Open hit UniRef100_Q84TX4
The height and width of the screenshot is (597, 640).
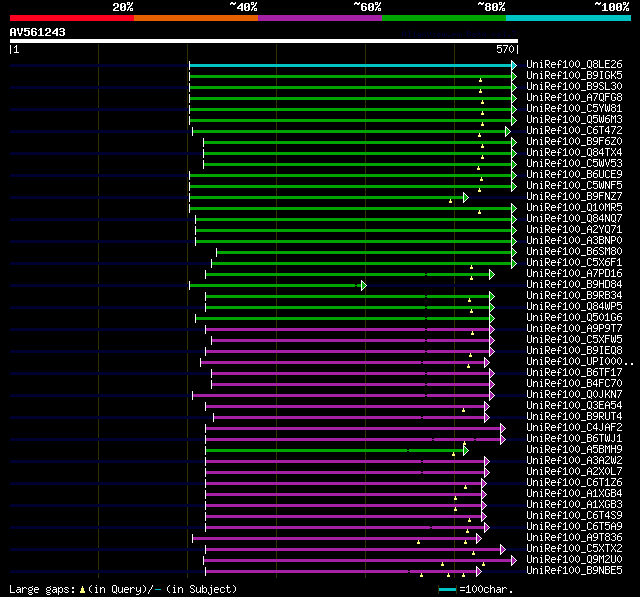(x=574, y=153)
